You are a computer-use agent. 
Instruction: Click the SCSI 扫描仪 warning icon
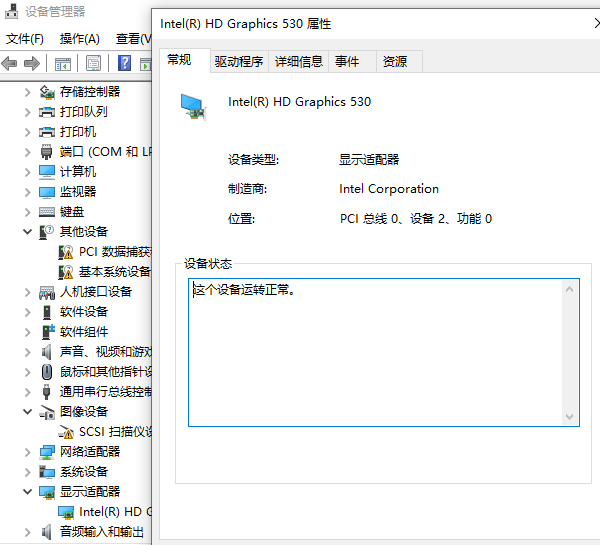click(66, 432)
